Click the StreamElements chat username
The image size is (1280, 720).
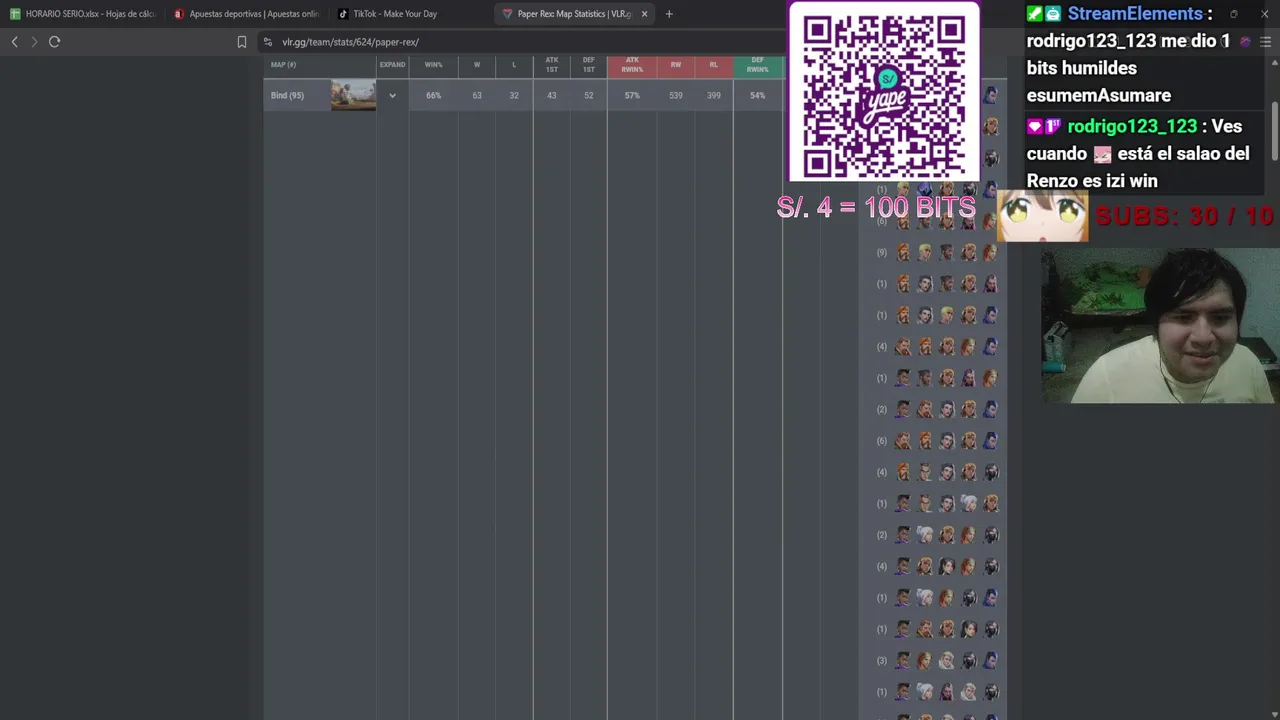coord(1135,14)
